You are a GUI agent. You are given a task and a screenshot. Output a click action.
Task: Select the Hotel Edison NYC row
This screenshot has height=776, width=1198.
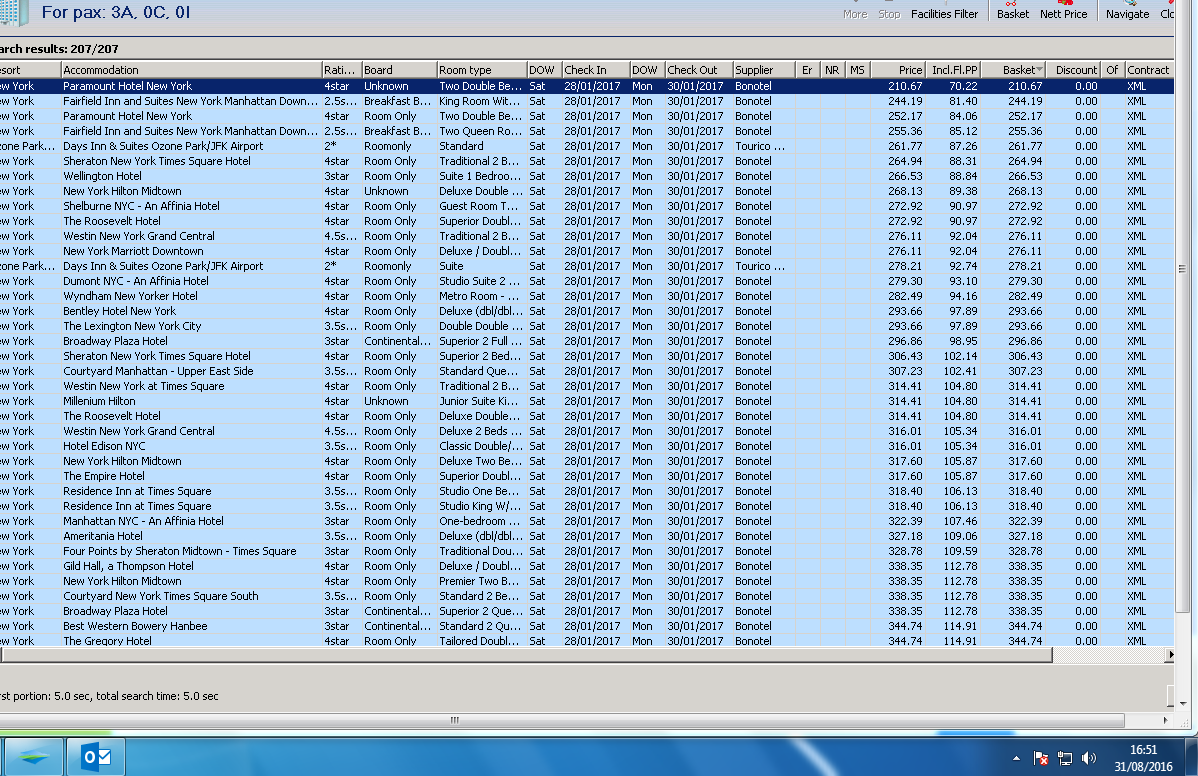click(x=587, y=446)
